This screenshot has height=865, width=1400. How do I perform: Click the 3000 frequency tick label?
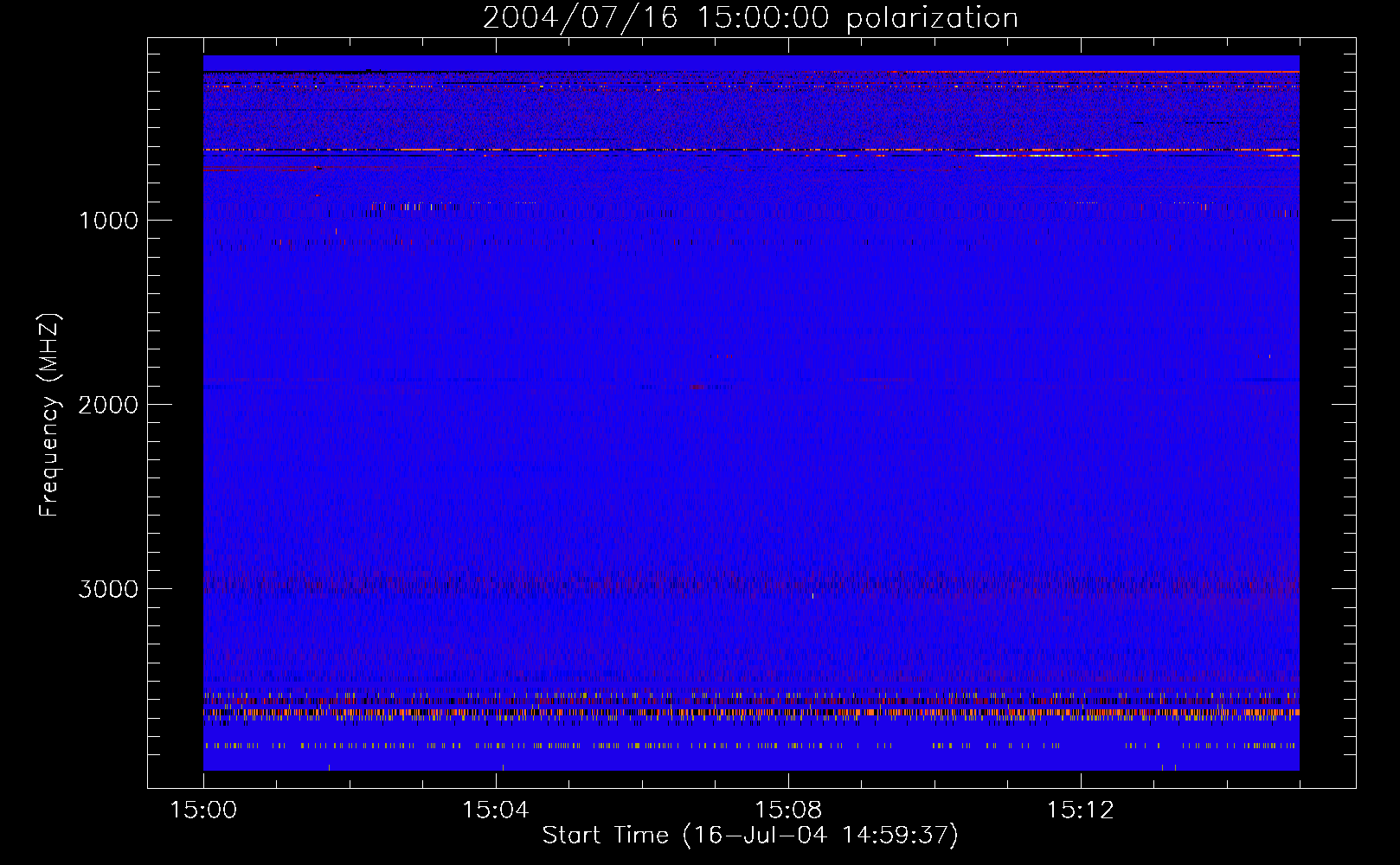(108, 589)
